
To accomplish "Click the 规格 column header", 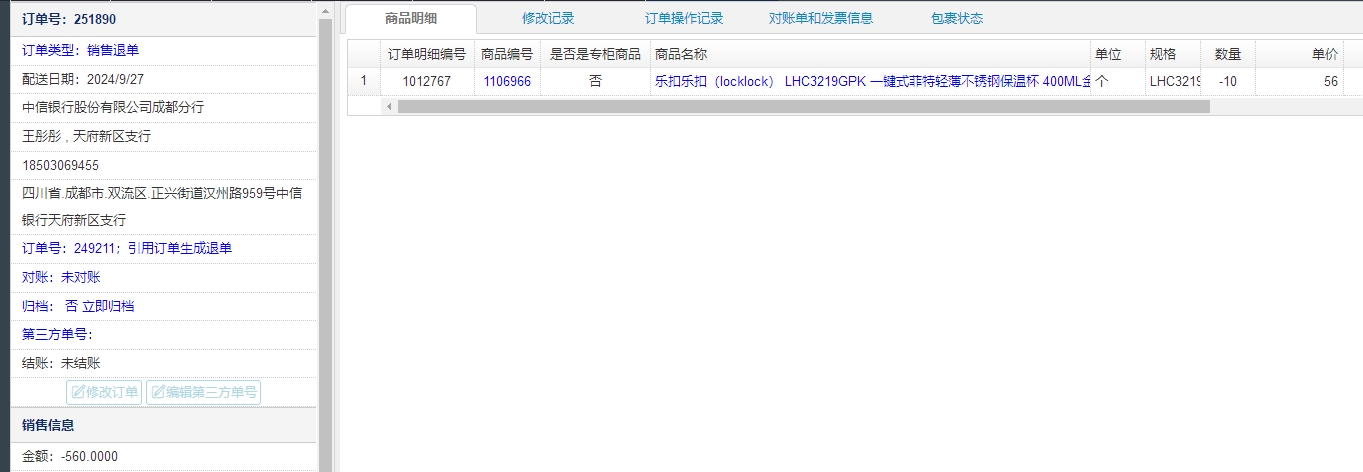I will pos(1173,54).
